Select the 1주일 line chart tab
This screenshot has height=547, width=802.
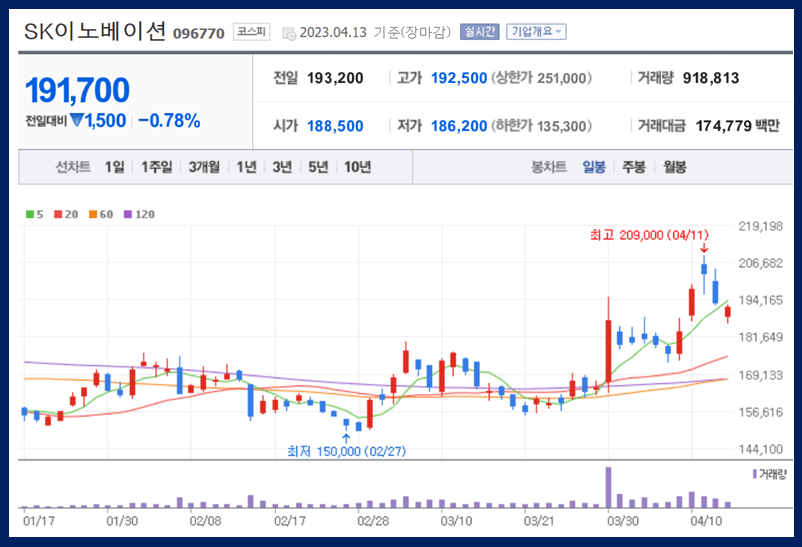tap(157, 167)
